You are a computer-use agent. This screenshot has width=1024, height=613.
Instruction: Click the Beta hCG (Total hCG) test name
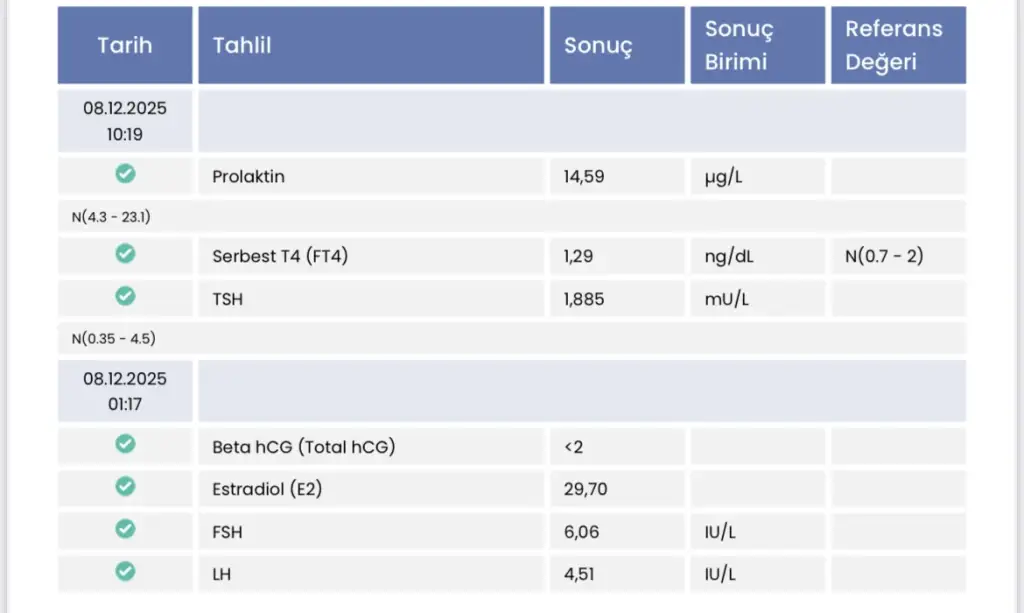click(x=304, y=447)
